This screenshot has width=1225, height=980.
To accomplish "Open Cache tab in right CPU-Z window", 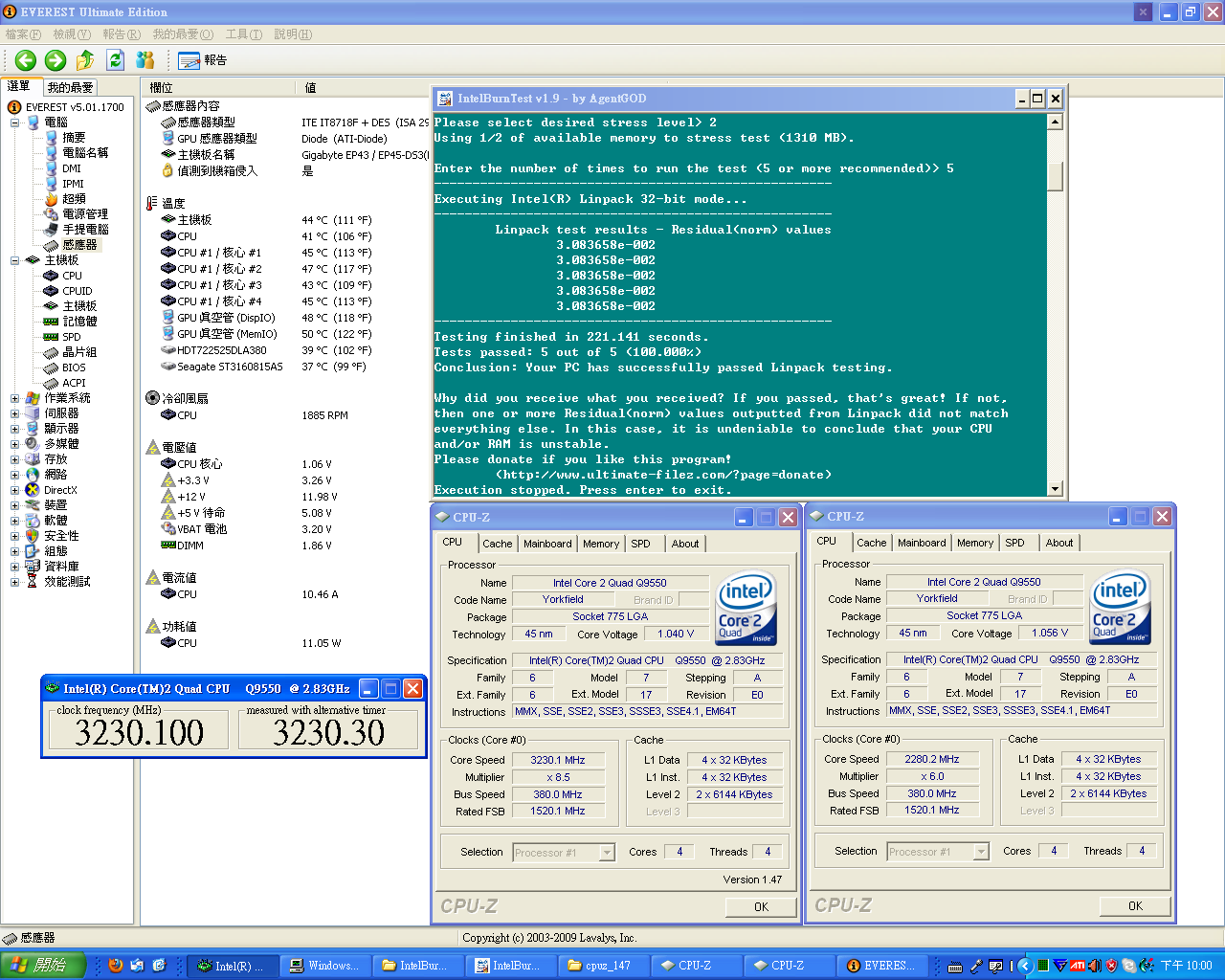I will click(871, 543).
